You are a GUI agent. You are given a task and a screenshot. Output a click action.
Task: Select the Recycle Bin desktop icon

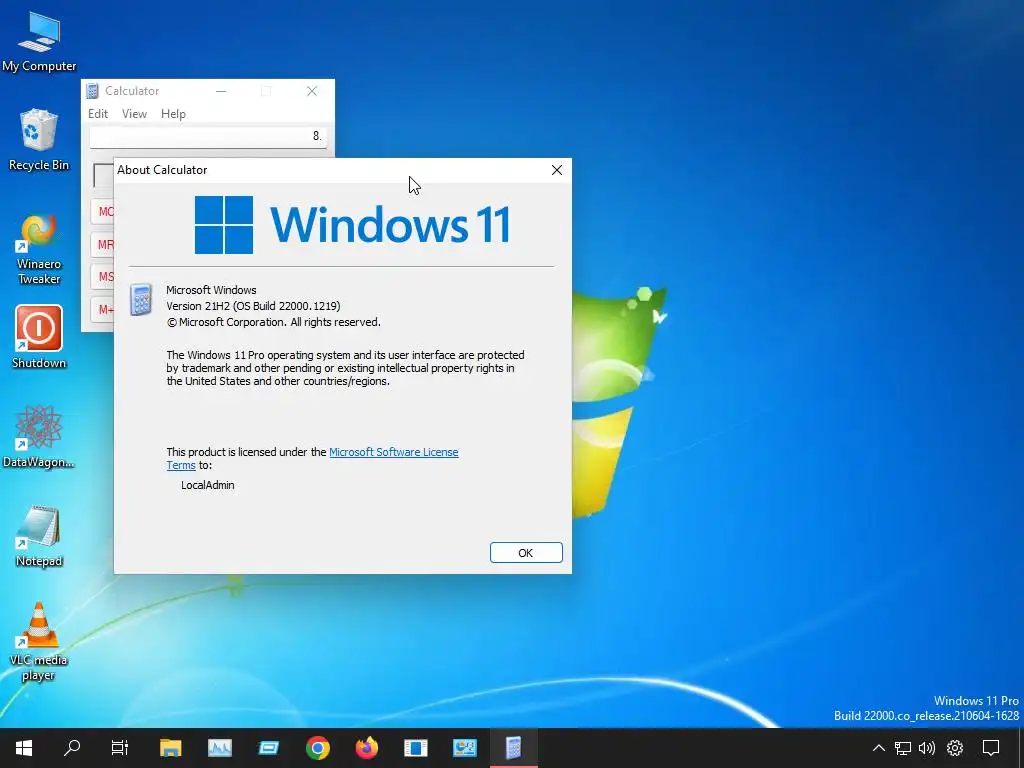(39, 140)
